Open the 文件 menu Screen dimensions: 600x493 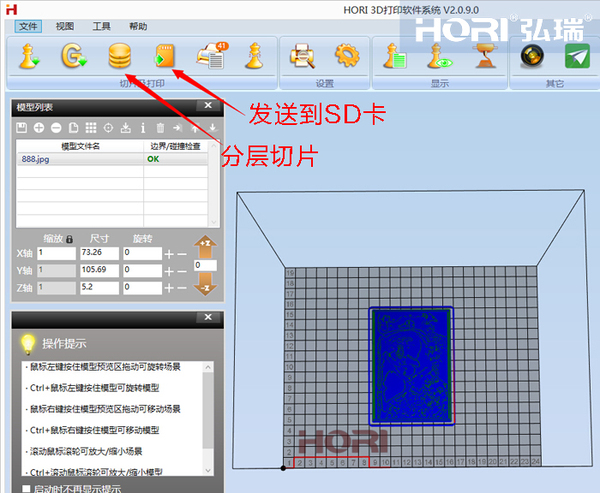pos(28,26)
